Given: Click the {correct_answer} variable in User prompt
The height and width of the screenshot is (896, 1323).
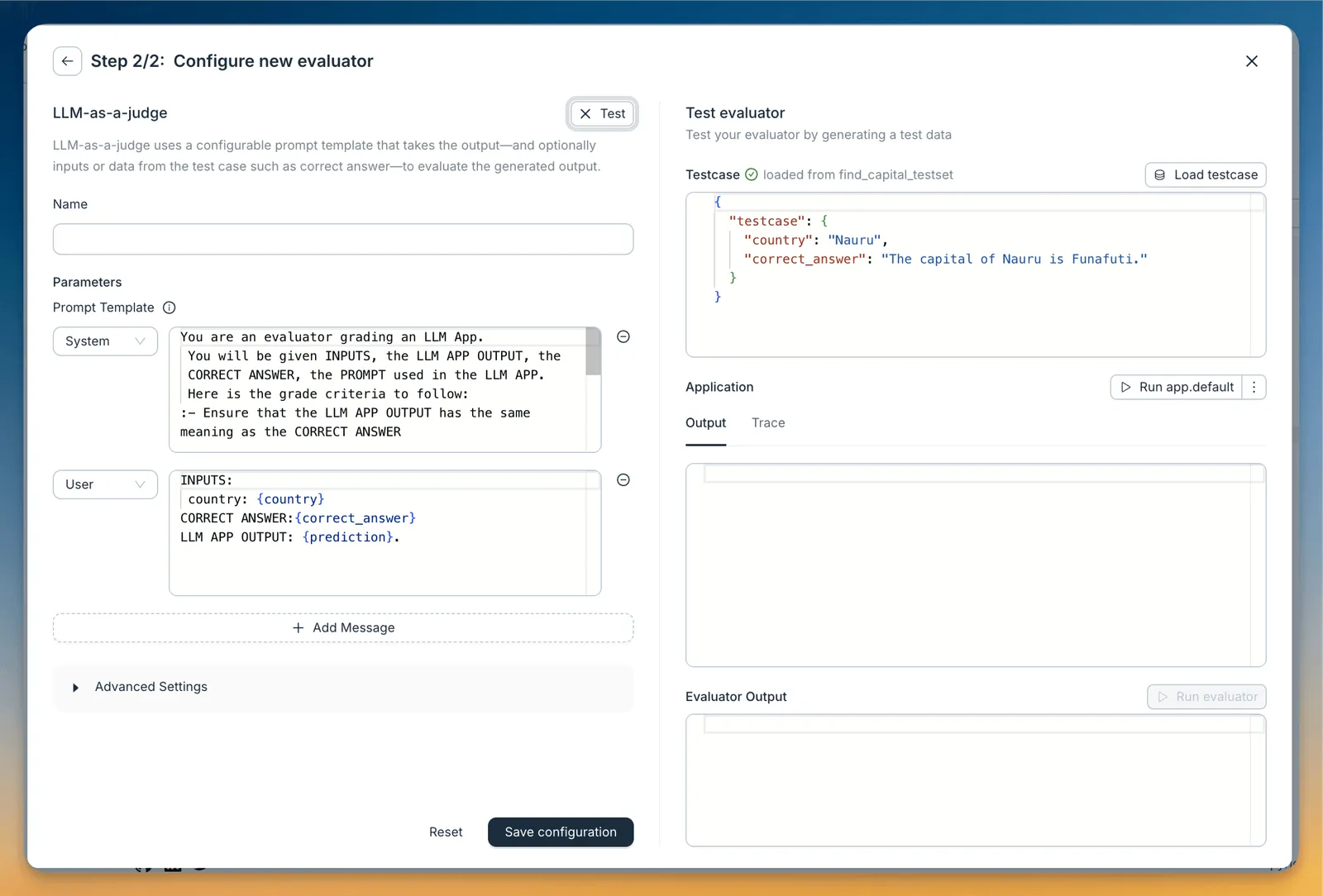Looking at the screenshot, I should 356,518.
